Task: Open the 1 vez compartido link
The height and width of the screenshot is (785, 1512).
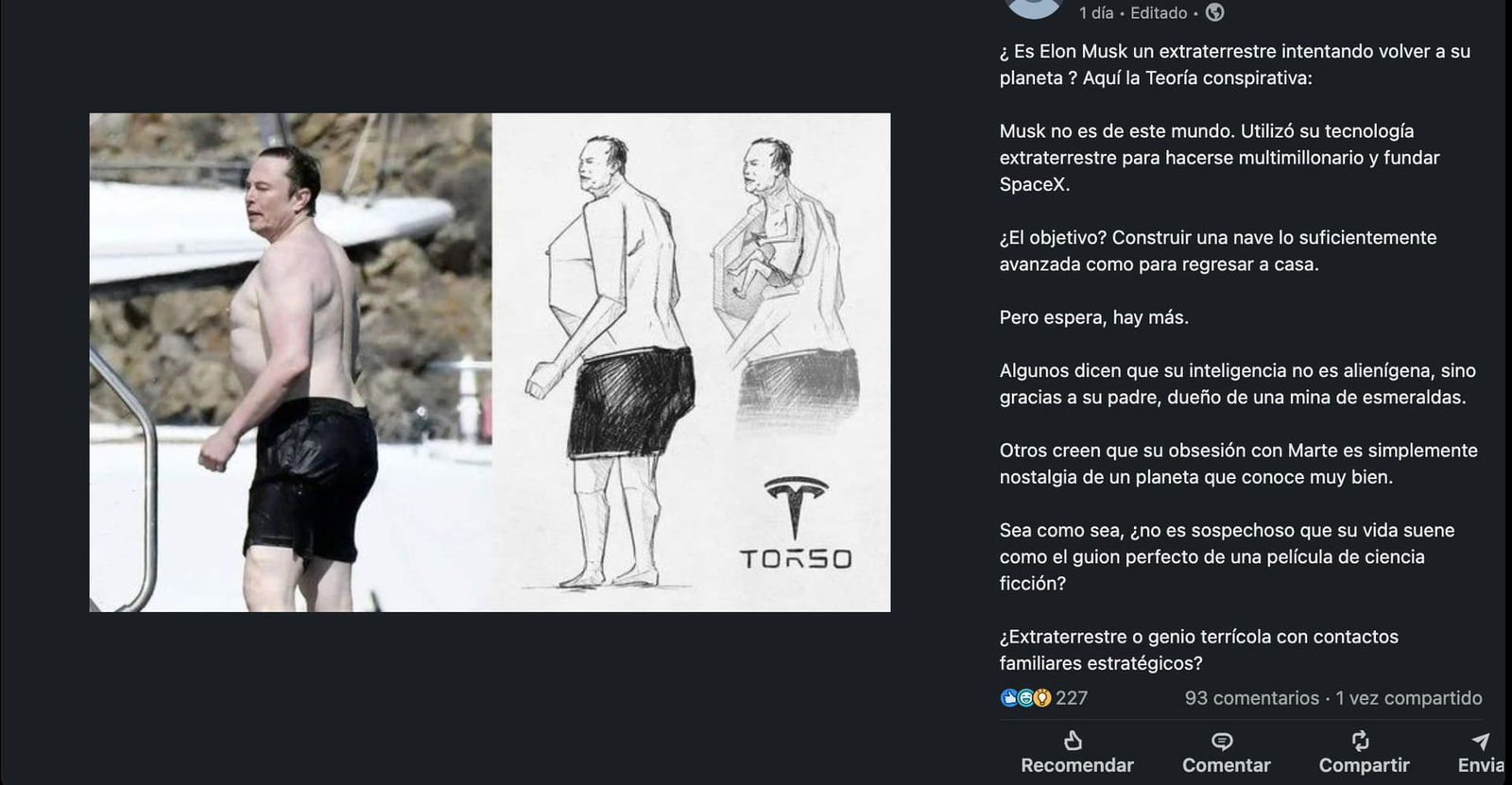Action: (x=1409, y=698)
